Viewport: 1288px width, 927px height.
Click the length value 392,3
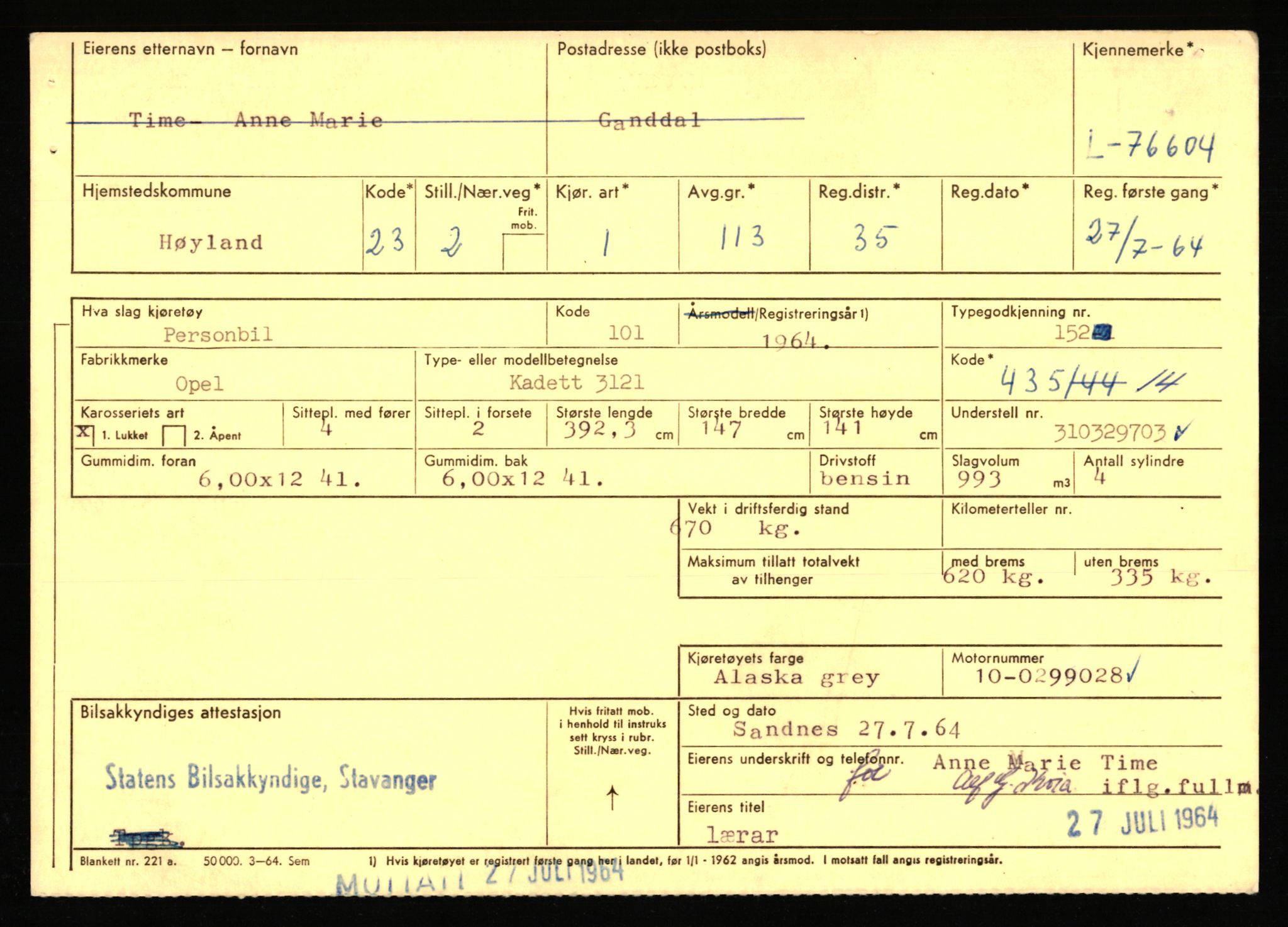[599, 430]
